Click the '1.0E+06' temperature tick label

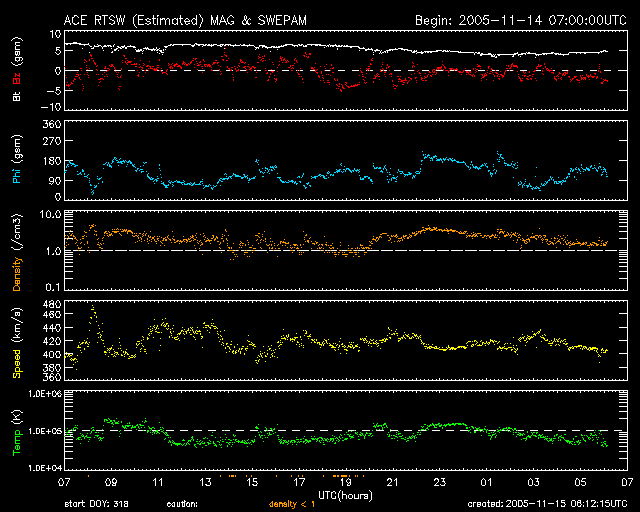pos(45,394)
